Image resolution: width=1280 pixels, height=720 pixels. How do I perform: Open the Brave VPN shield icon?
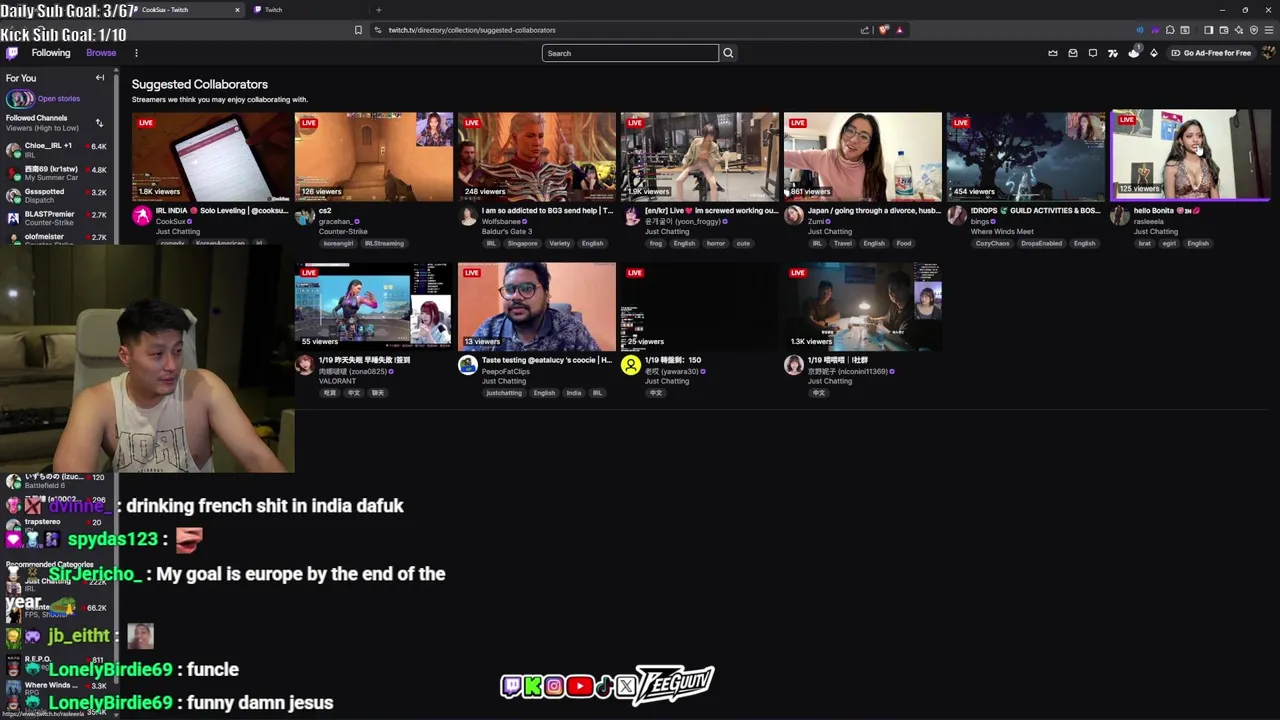1254,30
